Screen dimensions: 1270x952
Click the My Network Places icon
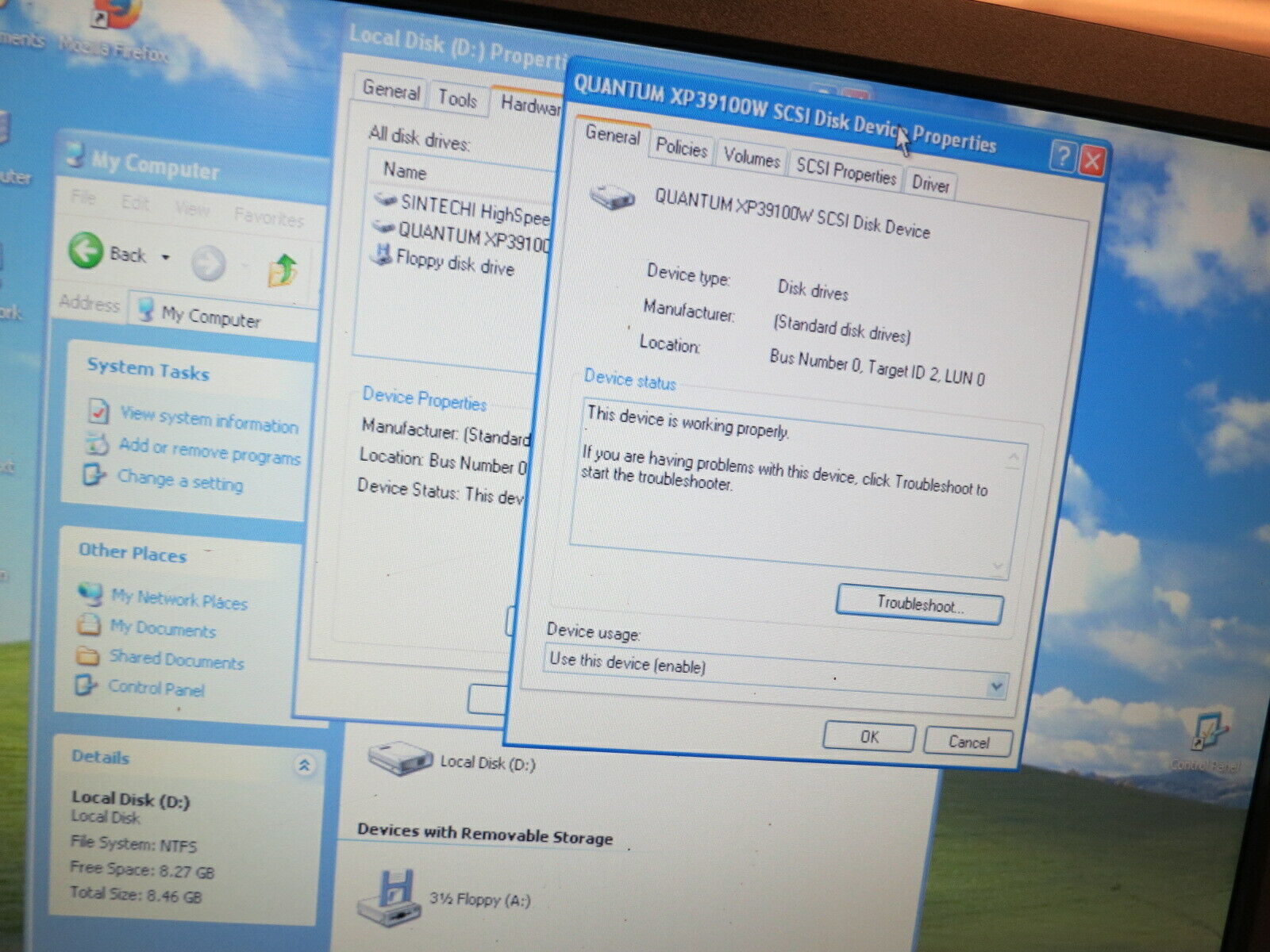(90, 594)
